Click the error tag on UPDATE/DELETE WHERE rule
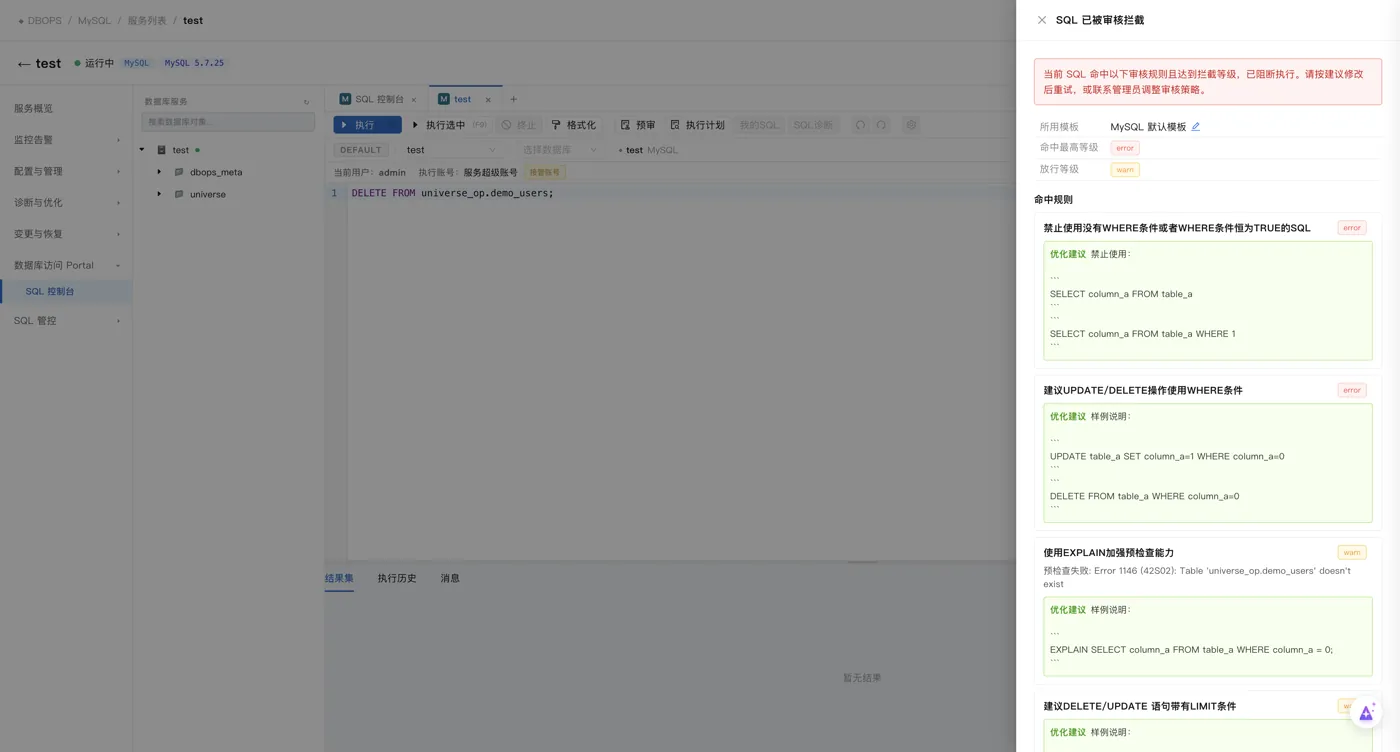Viewport: 1400px width, 752px height. click(x=1352, y=390)
